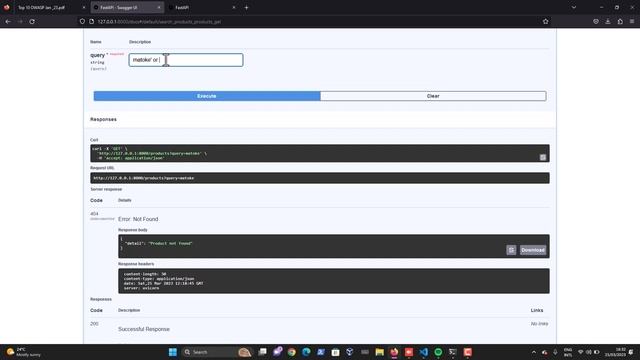Switch to the FastAPI - Swagger UI tab

[127, 7]
